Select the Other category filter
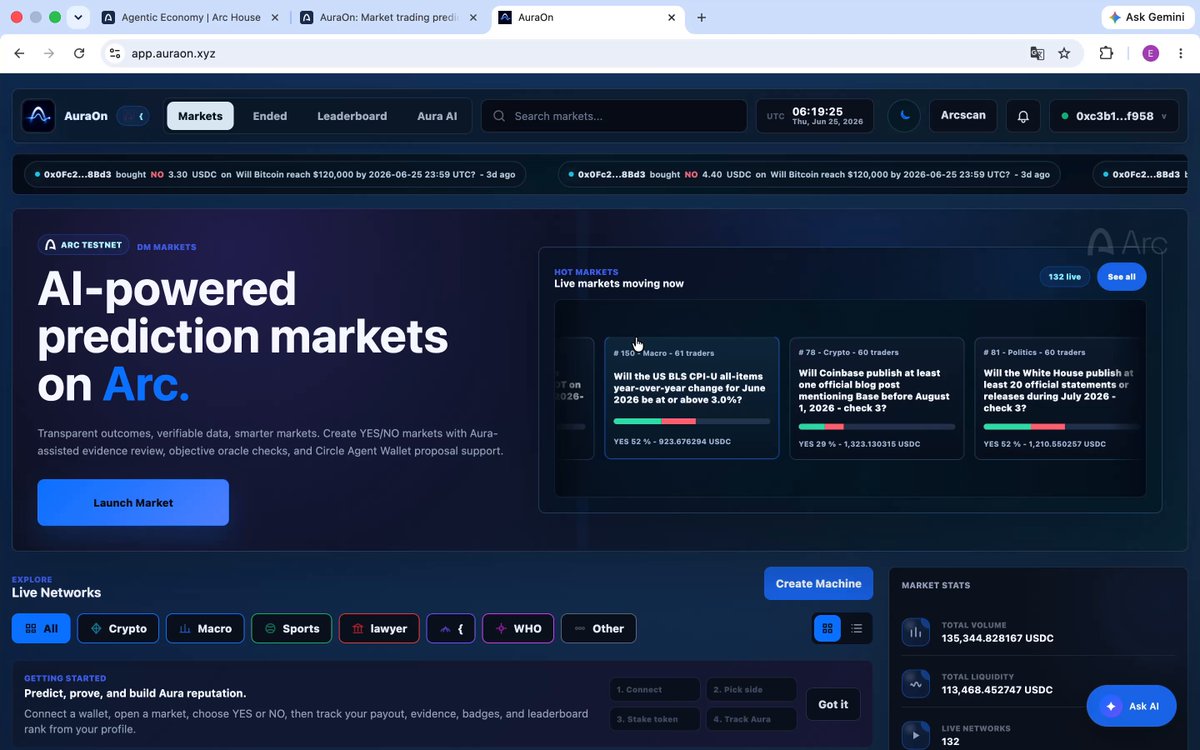1200x750 pixels. click(599, 629)
